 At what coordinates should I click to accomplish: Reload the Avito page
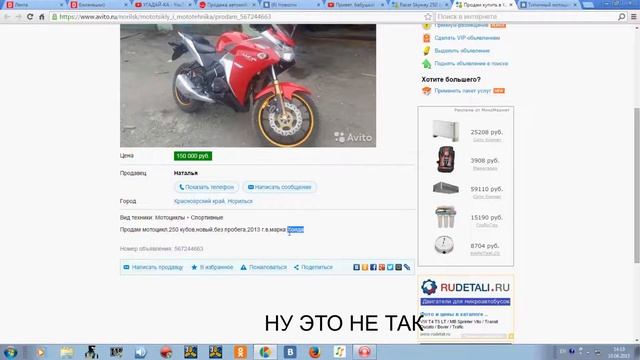(30, 17)
